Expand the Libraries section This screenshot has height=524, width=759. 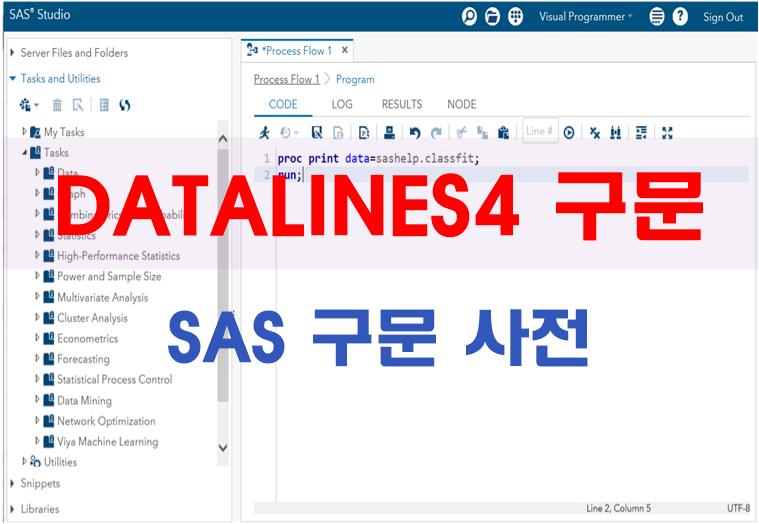[12, 509]
